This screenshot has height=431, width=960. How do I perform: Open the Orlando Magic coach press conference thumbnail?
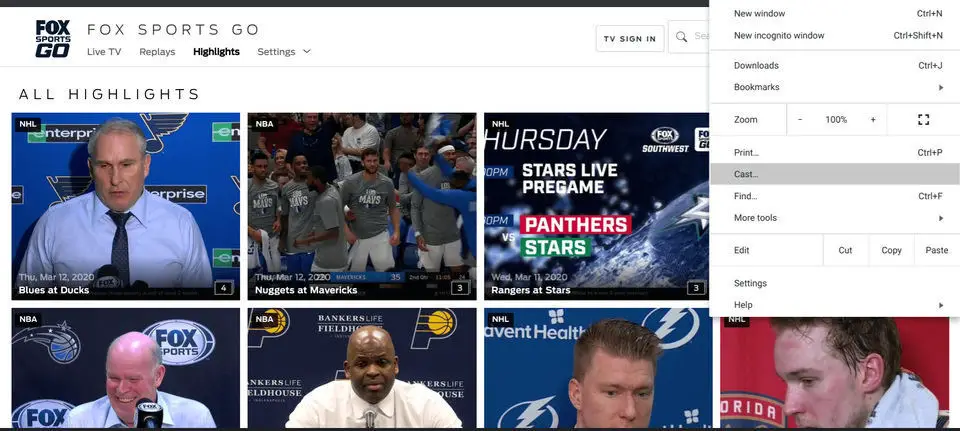pos(126,368)
